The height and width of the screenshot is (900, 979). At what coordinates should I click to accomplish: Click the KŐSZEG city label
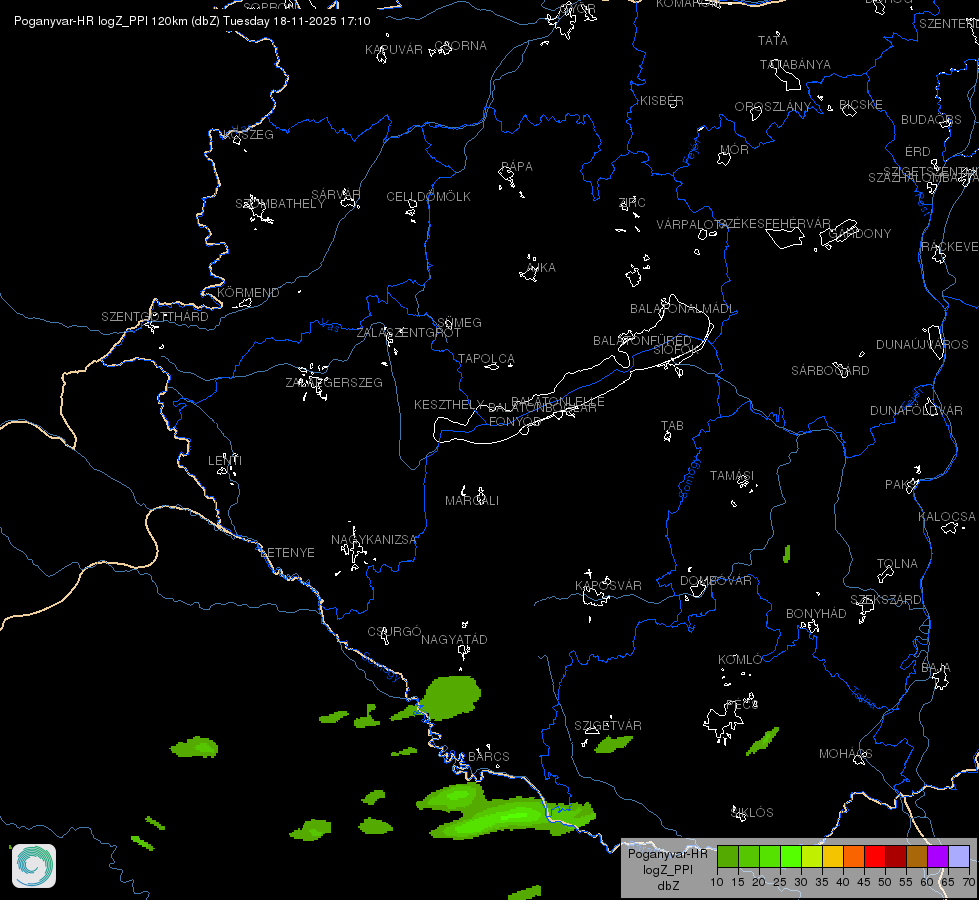(x=248, y=134)
